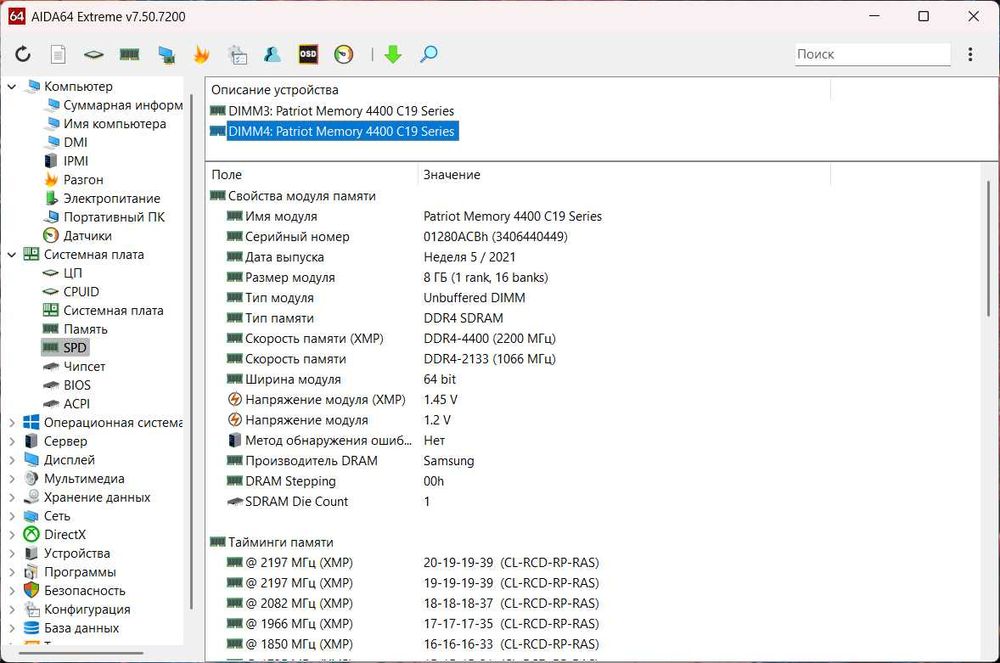Click the Скорость памяти (XMP) row
Image resolution: width=1000 pixels, height=663 pixels.
coord(391,339)
